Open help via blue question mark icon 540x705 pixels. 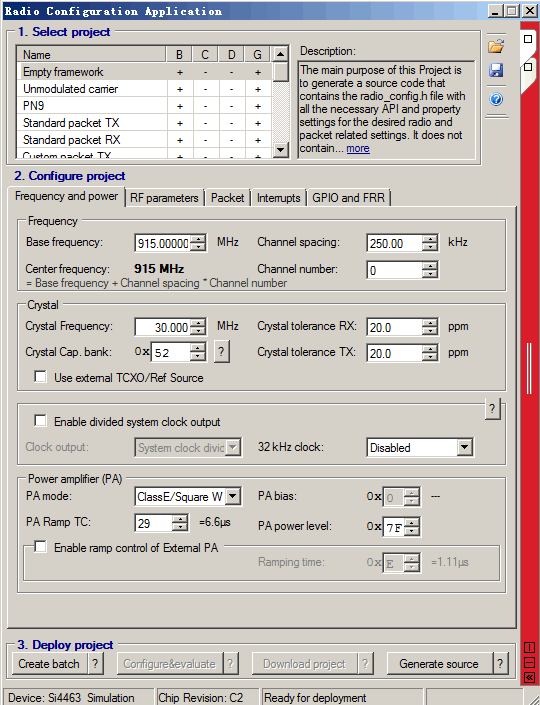[496, 99]
